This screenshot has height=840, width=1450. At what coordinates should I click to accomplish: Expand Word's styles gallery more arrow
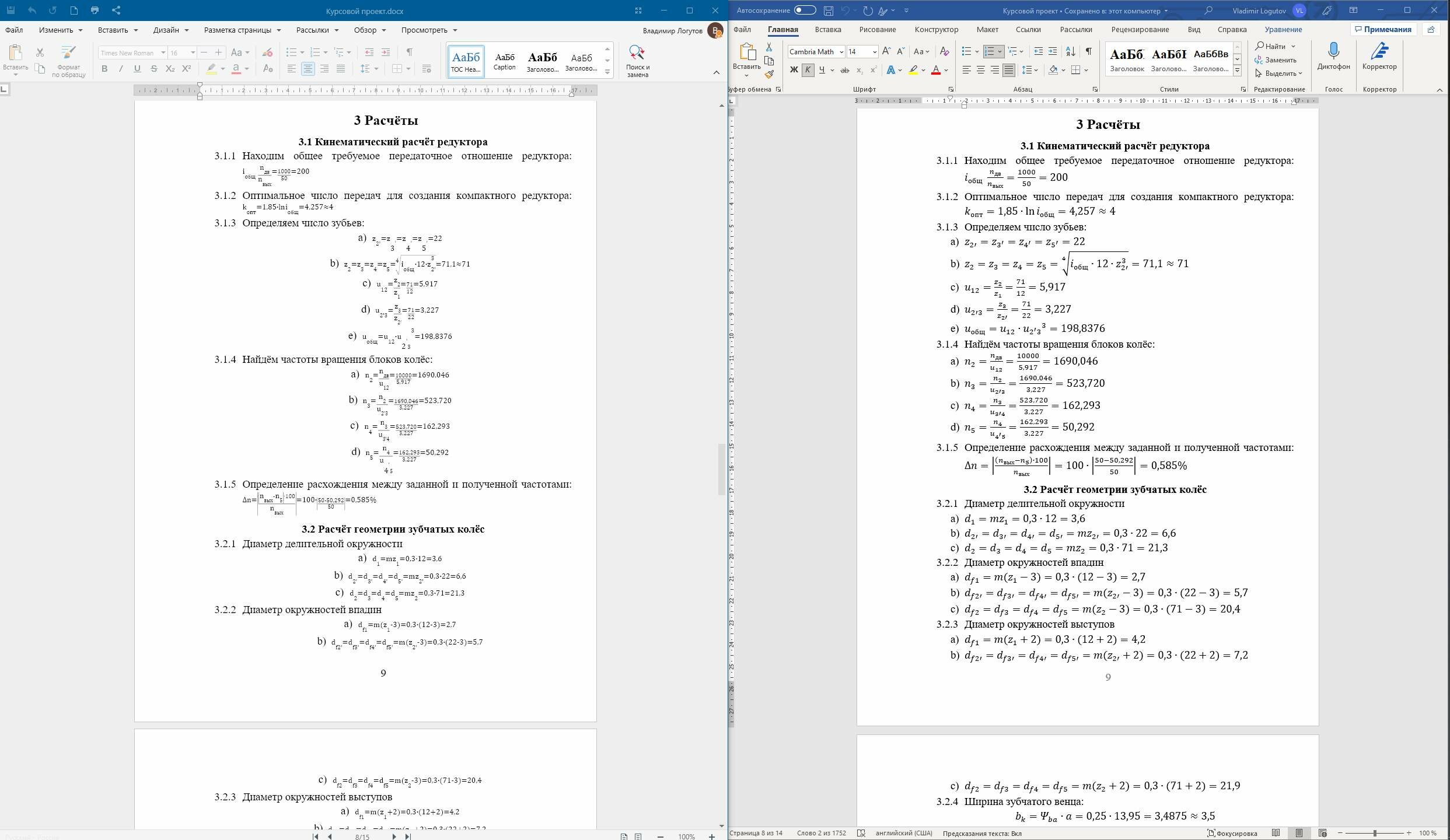(x=1237, y=71)
